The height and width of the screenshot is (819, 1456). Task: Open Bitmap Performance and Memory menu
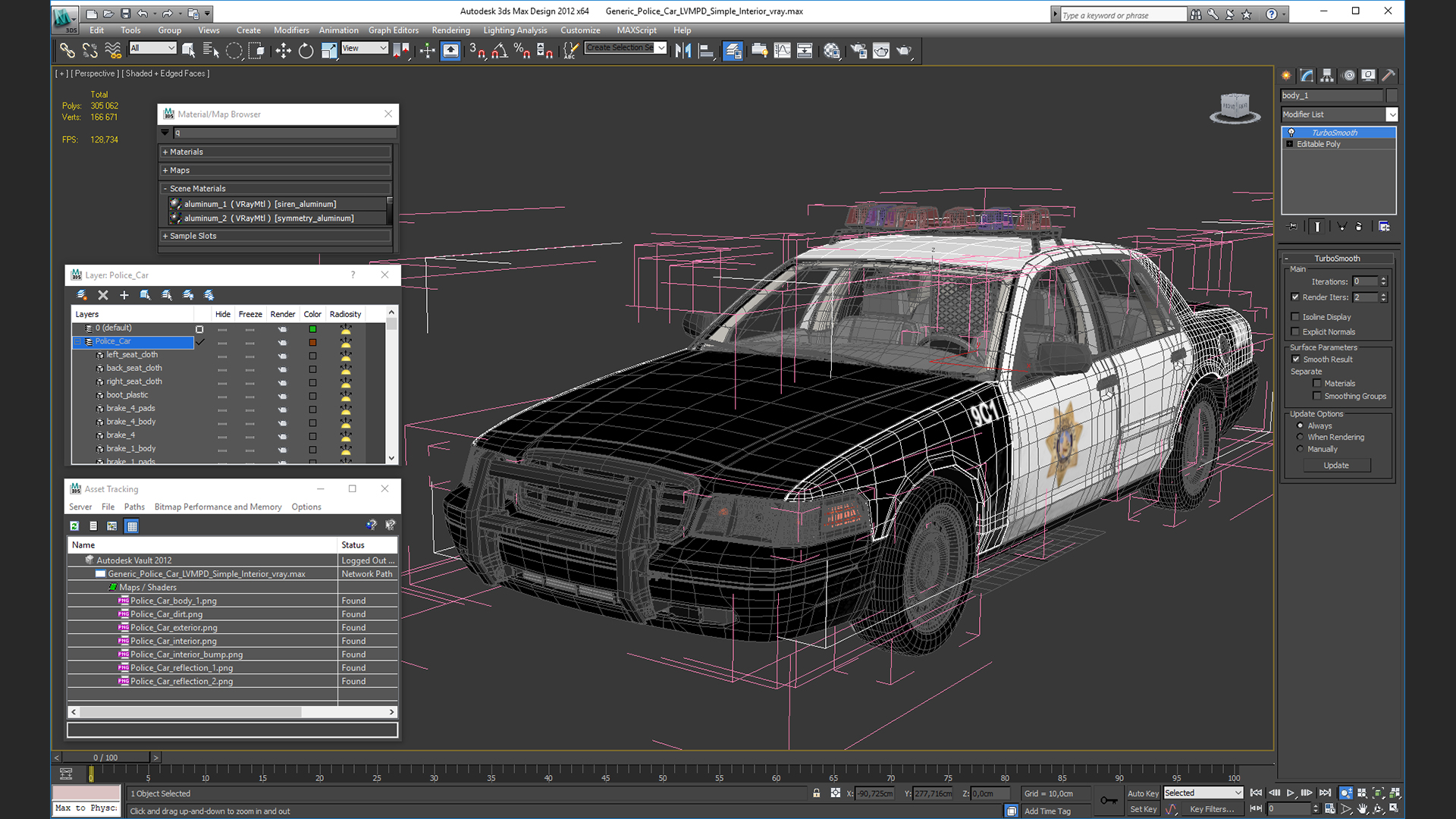(218, 507)
